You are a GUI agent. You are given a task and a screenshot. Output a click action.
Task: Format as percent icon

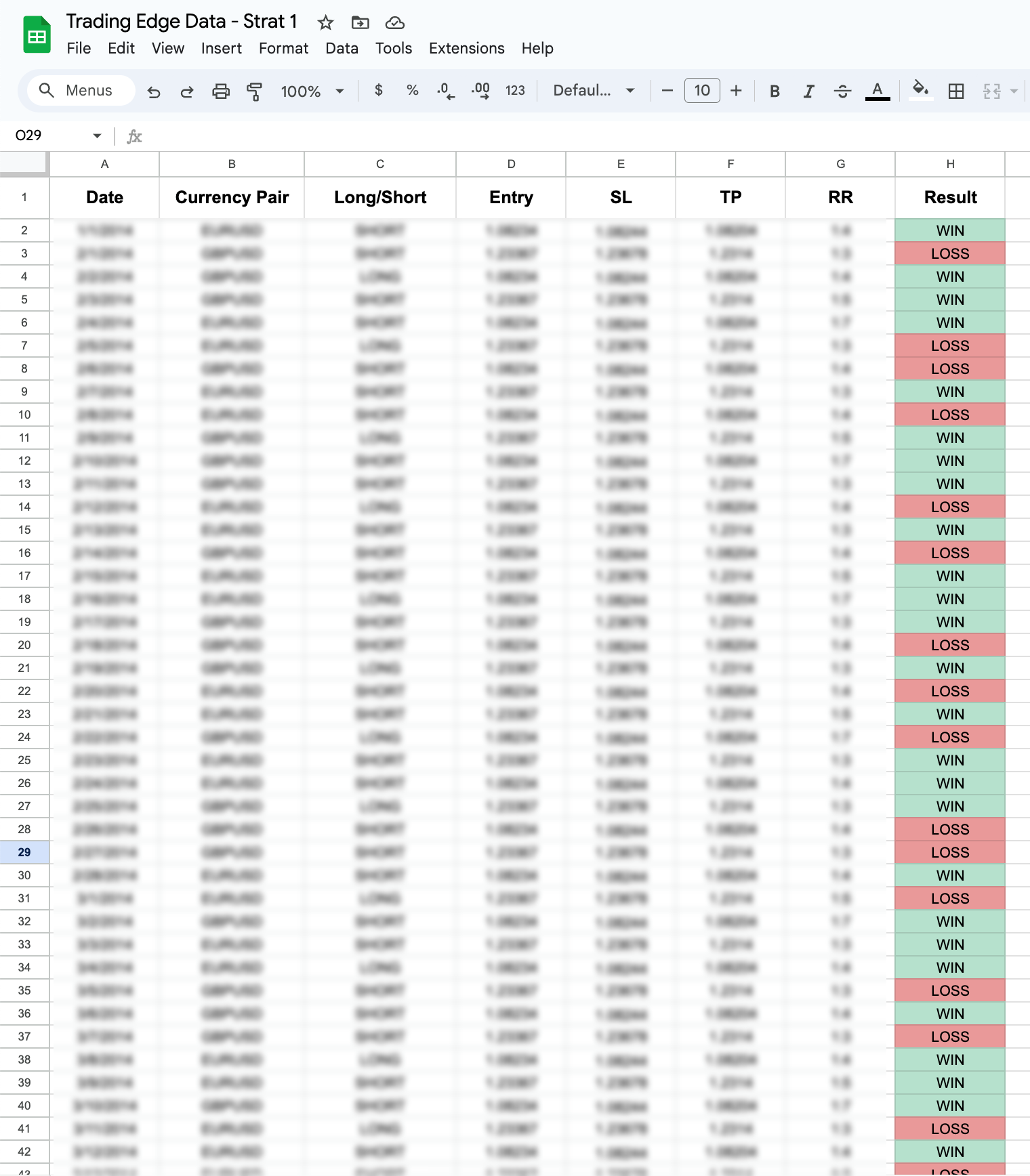412,90
